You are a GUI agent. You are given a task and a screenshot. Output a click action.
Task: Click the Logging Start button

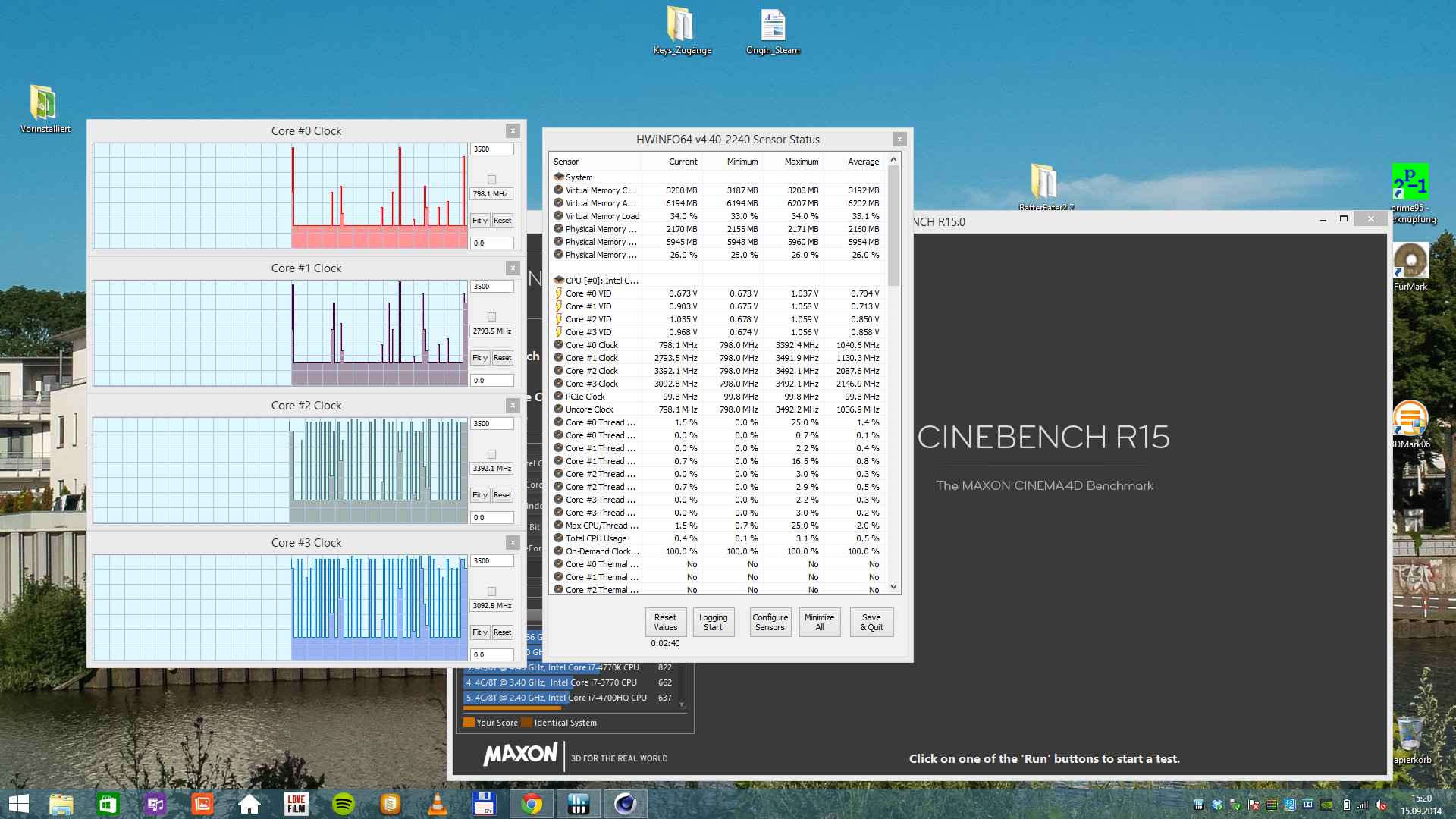(713, 622)
